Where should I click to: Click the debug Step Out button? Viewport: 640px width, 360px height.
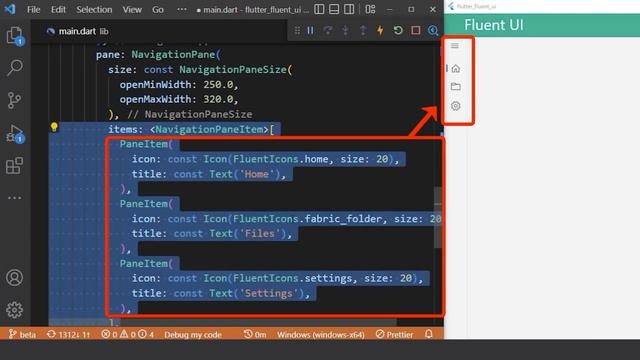(x=363, y=31)
